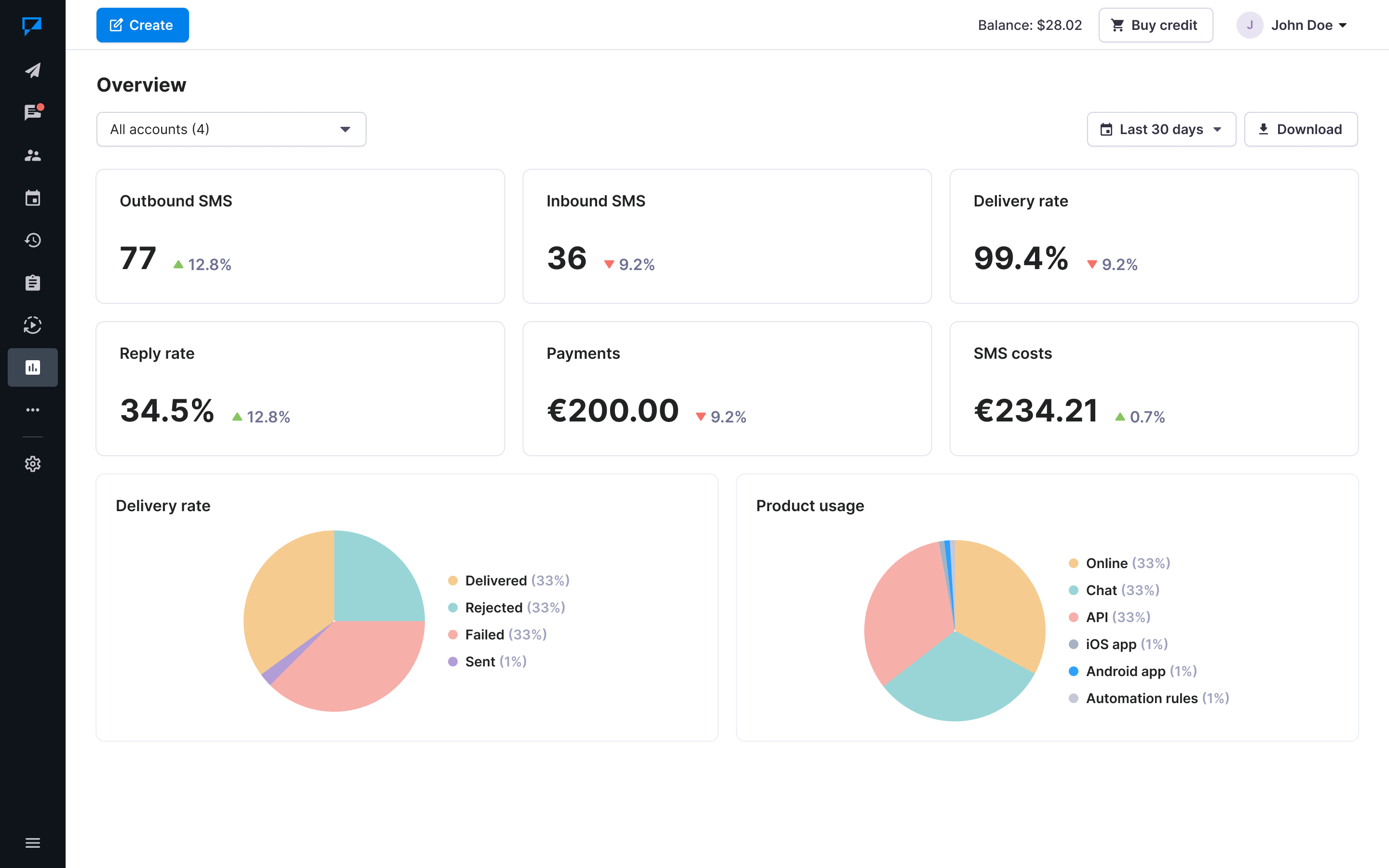Toggle the hamburger menu at sidebar bottom
The width and height of the screenshot is (1389, 868).
click(33, 843)
